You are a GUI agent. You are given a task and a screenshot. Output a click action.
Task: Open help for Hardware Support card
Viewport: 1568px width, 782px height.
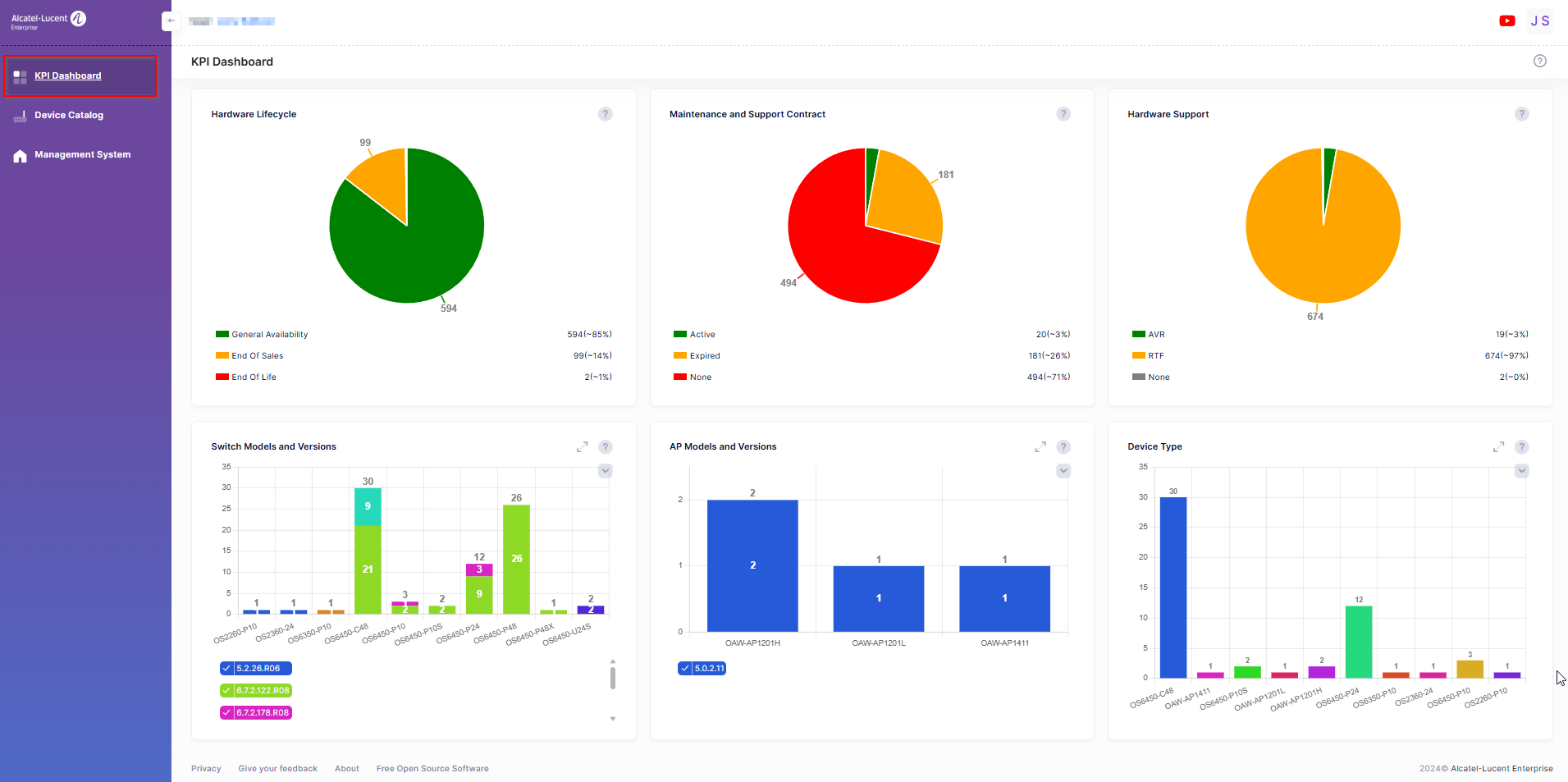pyautogui.click(x=1521, y=114)
